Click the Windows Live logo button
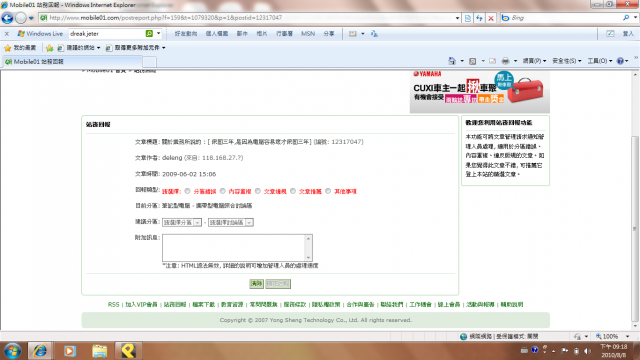The height and width of the screenshot is (360, 640). pyautogui.click(x=40, y=34)
